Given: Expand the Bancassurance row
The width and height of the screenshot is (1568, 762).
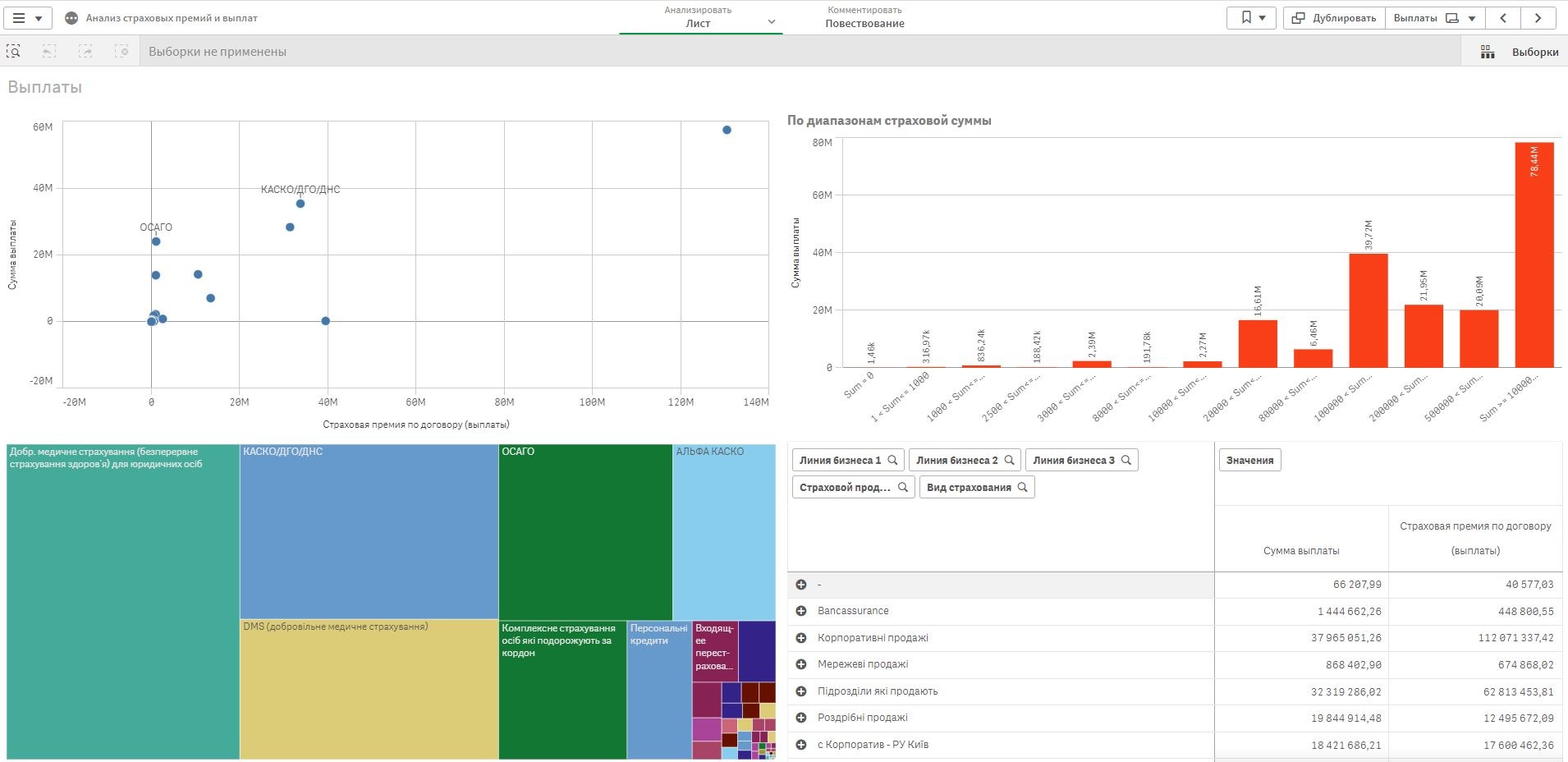Looking at the screenshot, I should (801, 611).
